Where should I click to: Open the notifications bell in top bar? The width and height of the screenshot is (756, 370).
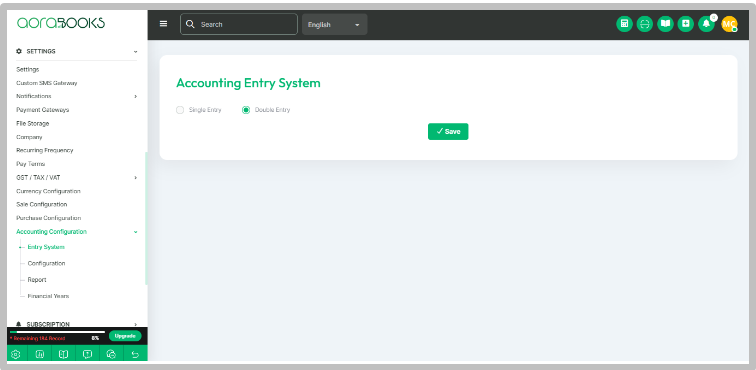(x=706, y=24)
